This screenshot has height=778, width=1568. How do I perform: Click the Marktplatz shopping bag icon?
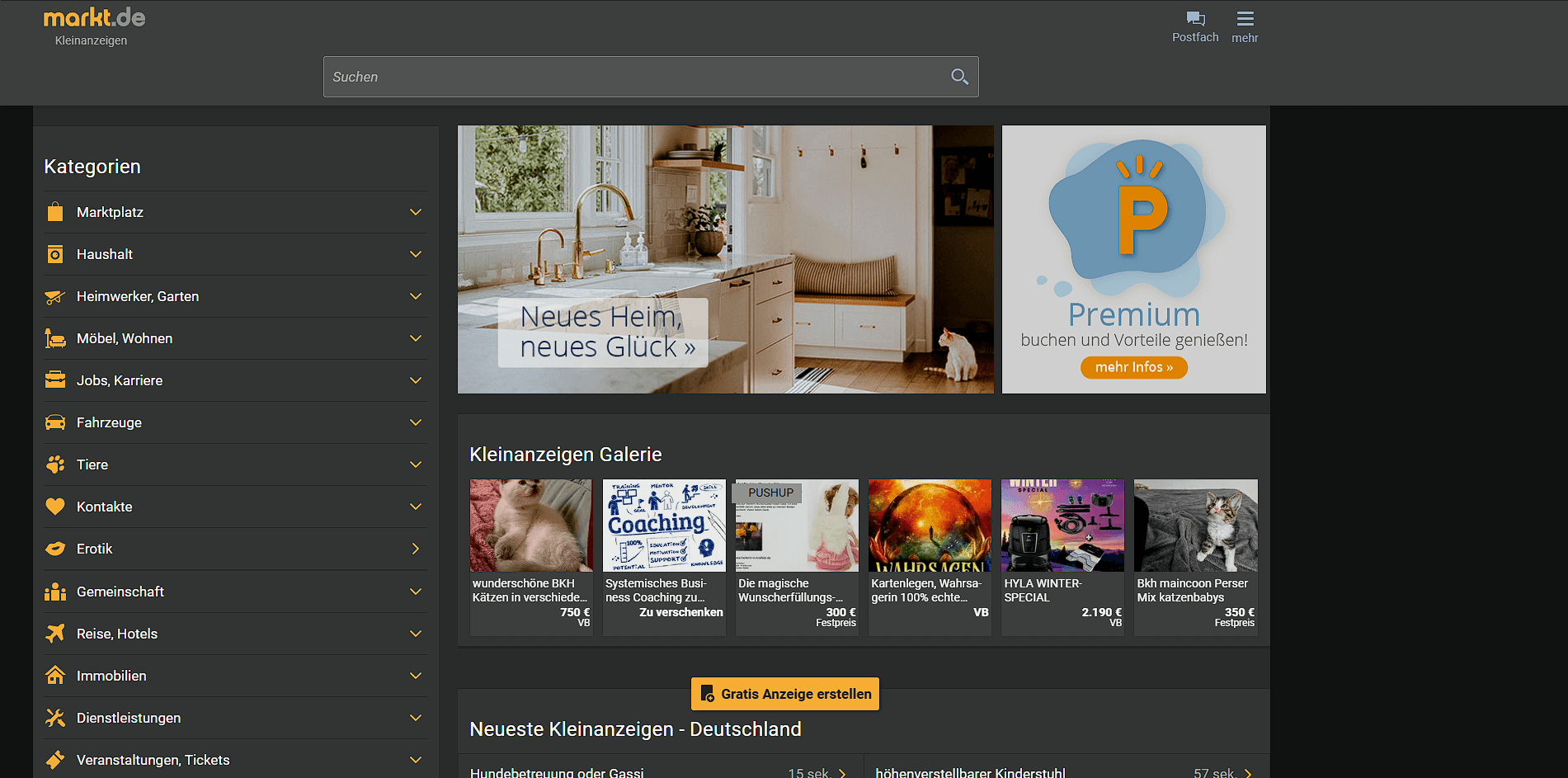pyautogui.click(x=55, y=212)
